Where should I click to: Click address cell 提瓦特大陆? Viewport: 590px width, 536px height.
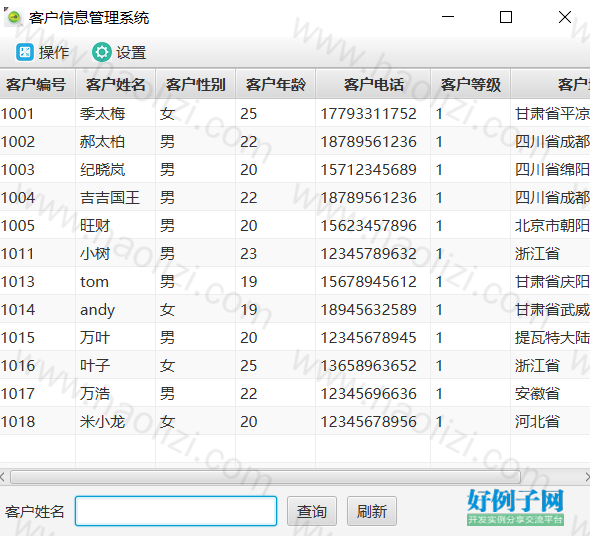(x=550, y=337)
